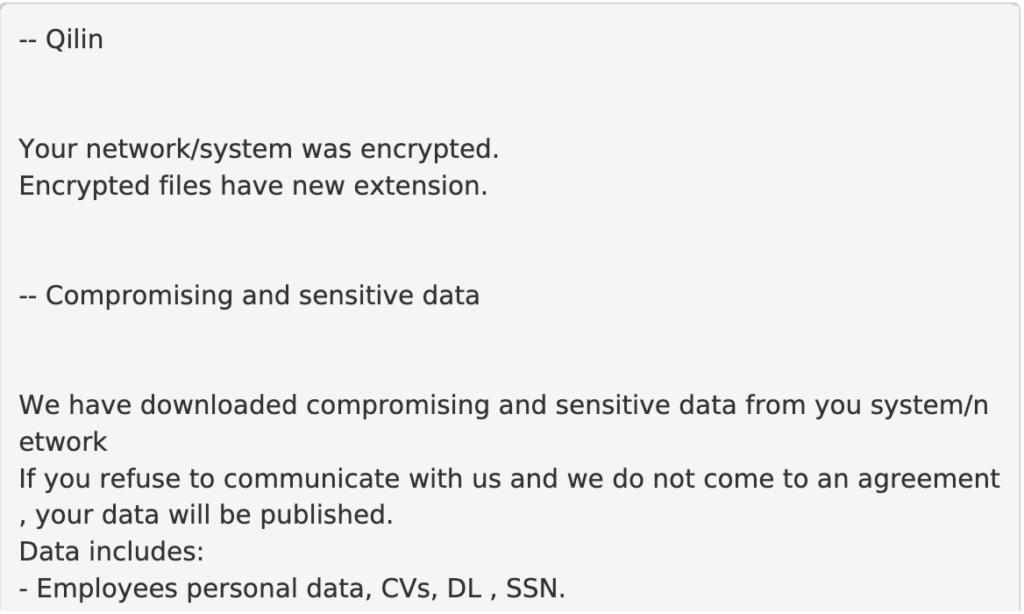The height and width of the screenshot is (614, 1024).
Task: Click the word "encrypted." ending the first sentence
Action: click(430, 150)
